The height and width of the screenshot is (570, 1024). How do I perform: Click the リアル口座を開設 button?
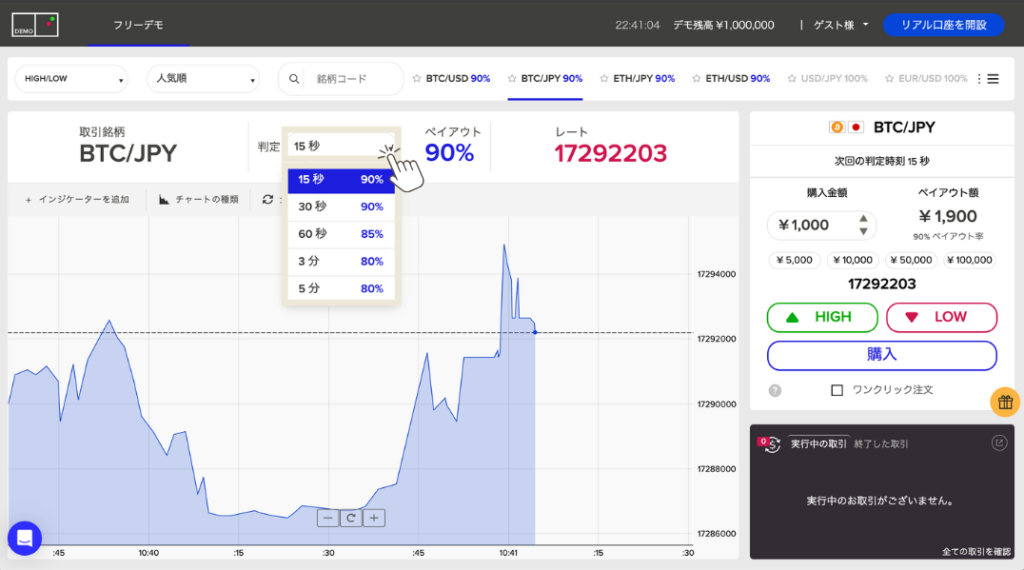coord(943,25)
